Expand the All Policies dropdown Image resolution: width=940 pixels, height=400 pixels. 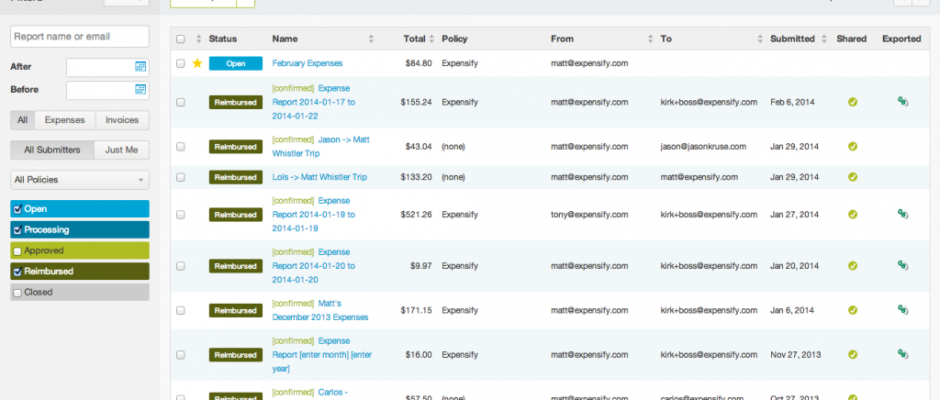coord(80,181)
